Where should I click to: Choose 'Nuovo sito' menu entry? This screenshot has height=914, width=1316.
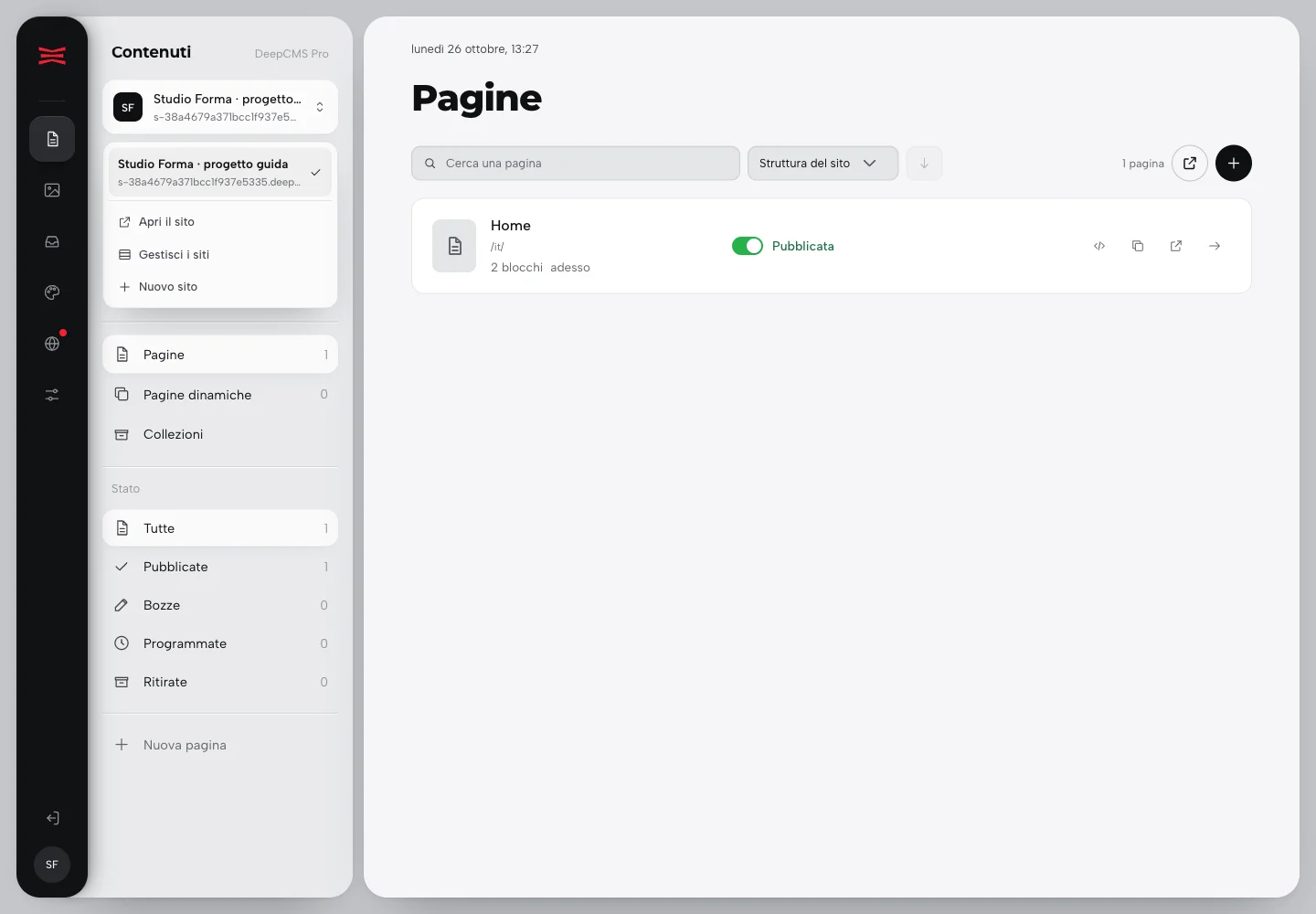(220, 287)
